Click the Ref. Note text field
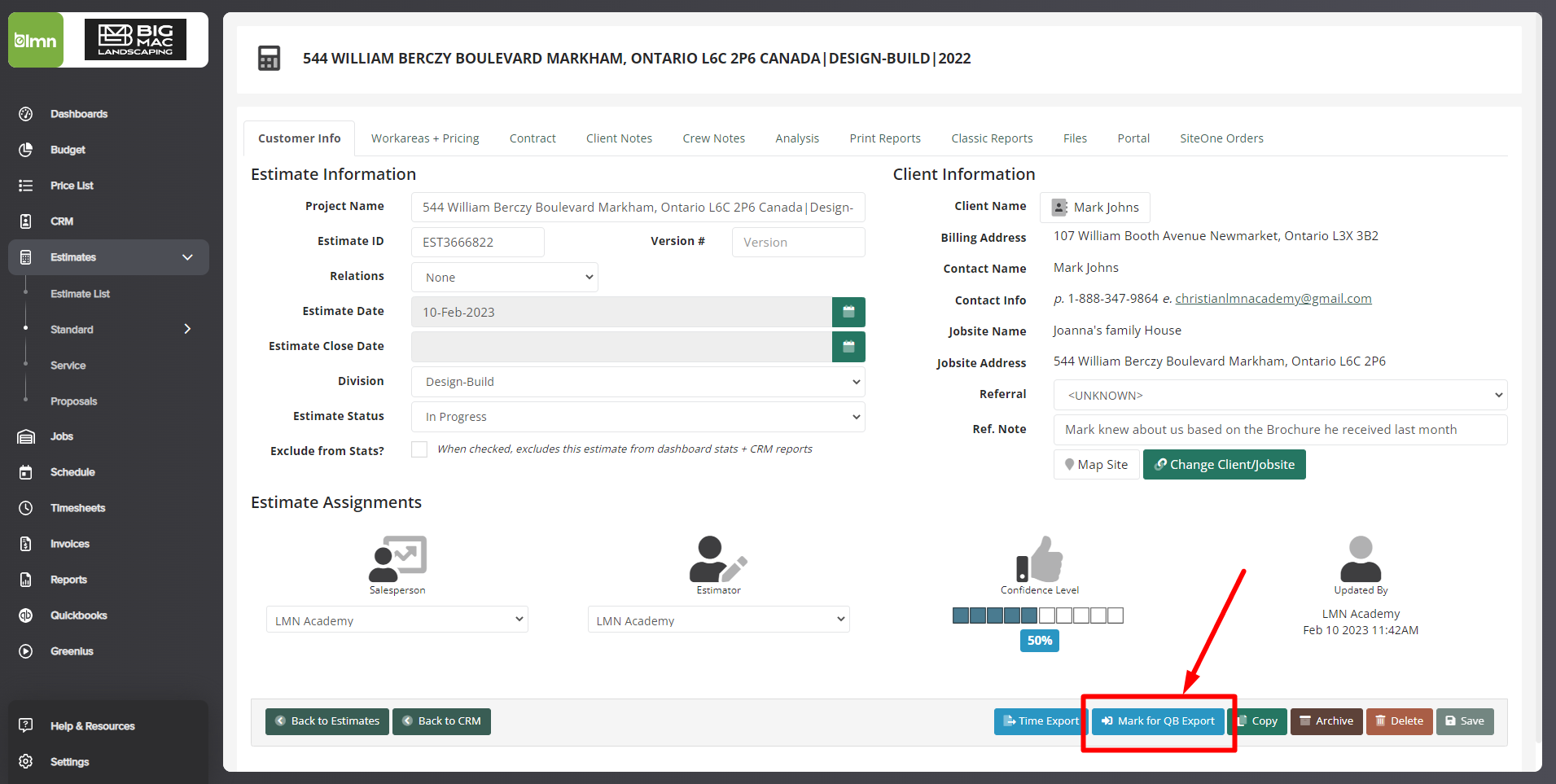This screenshot has height=784, width=1556. coord(1279,430)
